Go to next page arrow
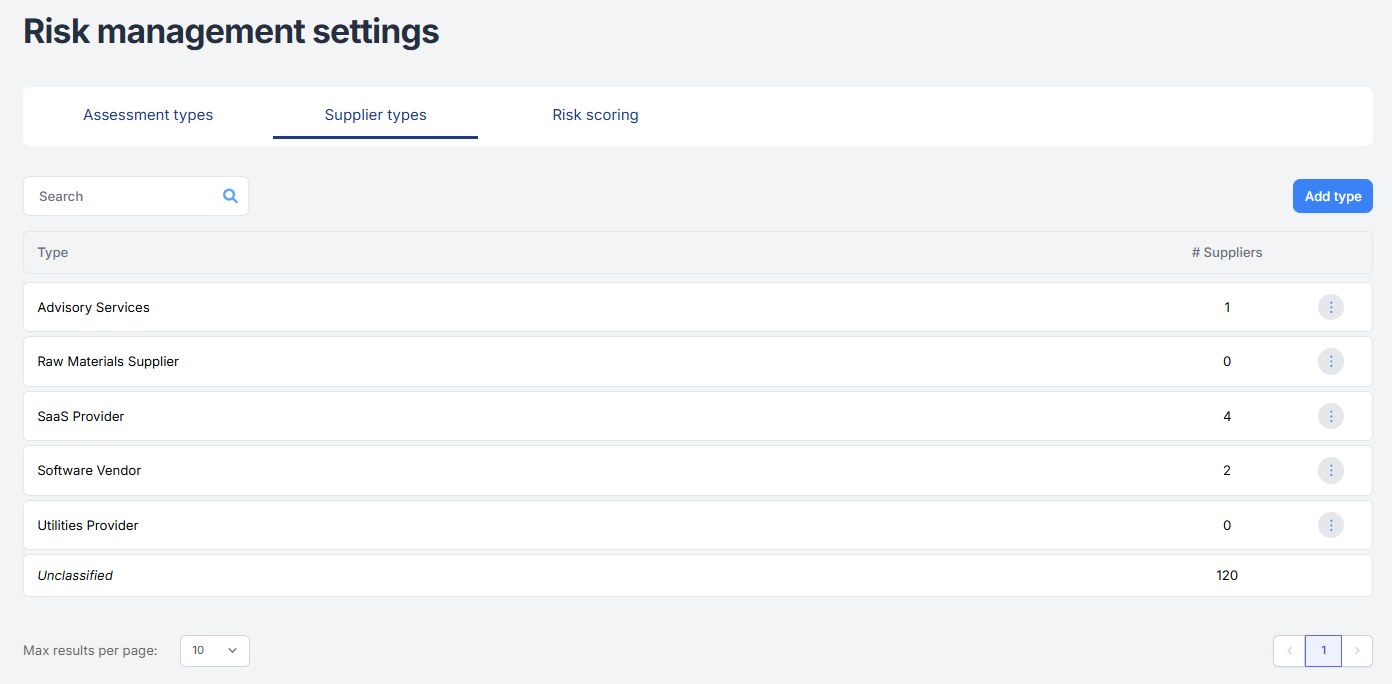Image resolution: width=1392 pixels, height=684 pixels. (1357, 651)
